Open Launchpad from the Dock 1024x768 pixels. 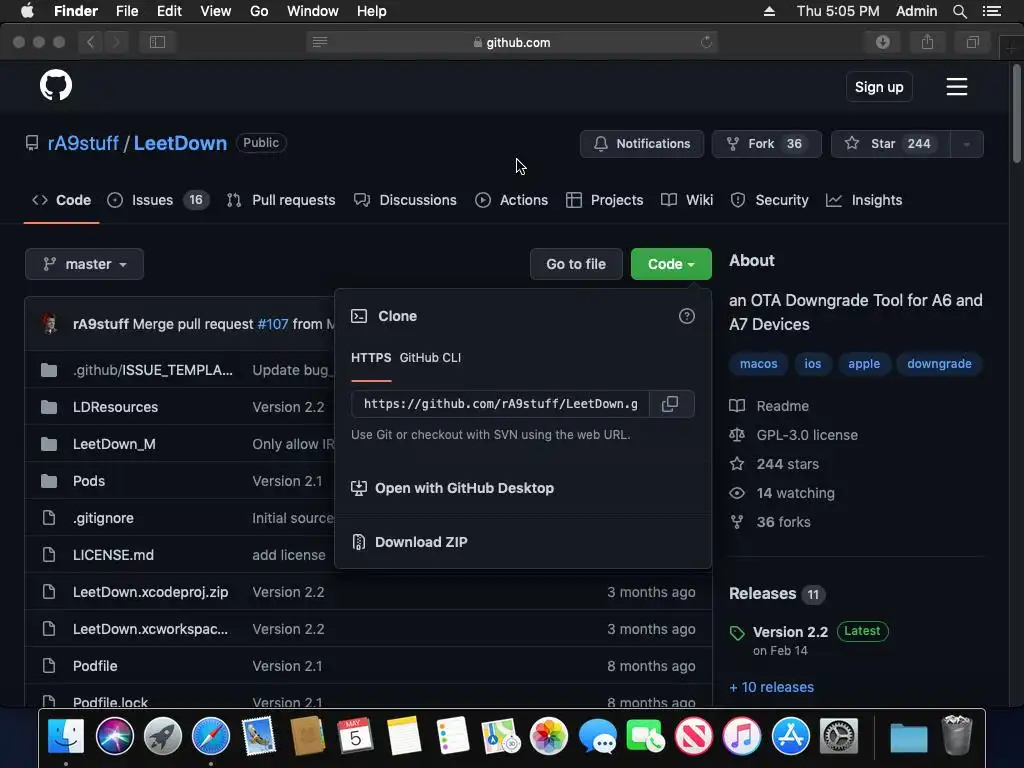163,736
